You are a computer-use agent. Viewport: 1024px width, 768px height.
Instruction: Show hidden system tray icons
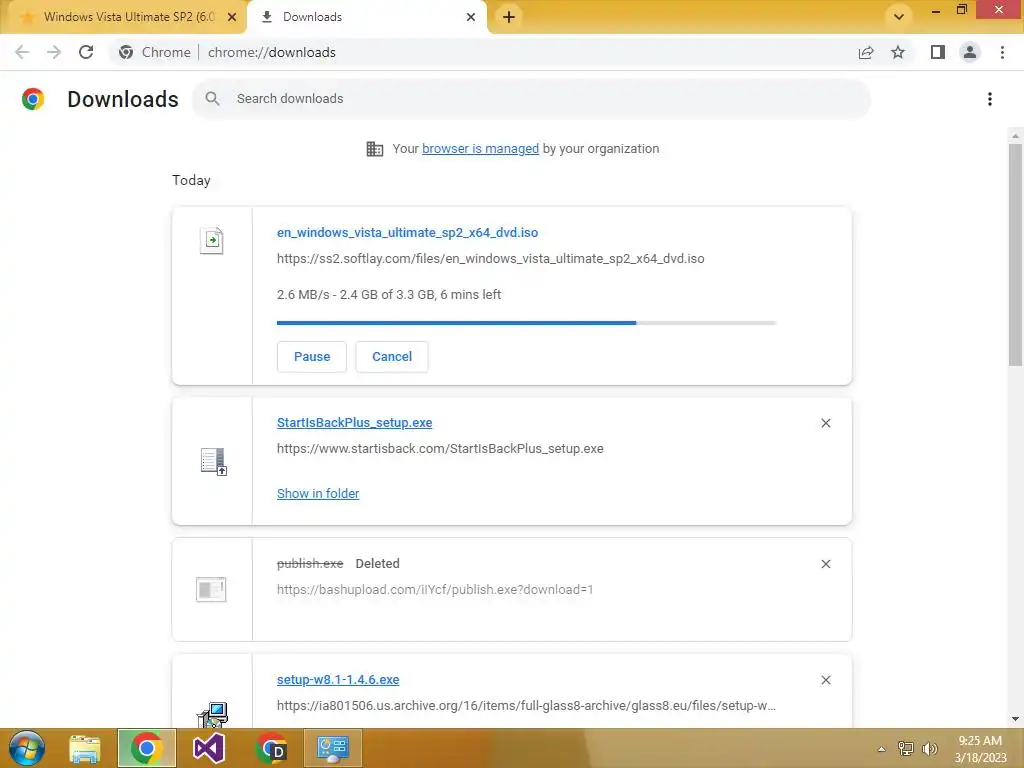click(882, 749)
